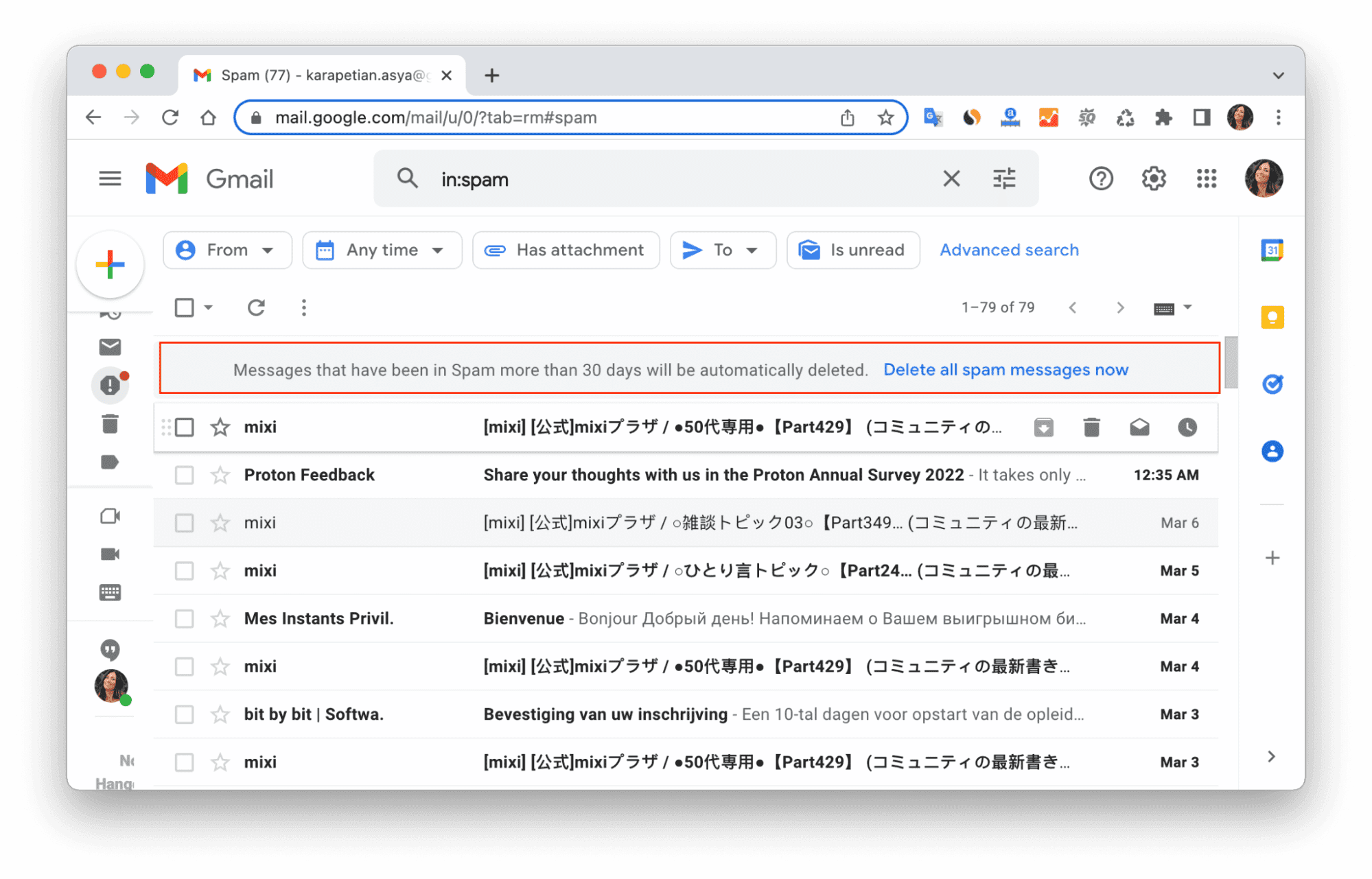This screenshot has height=879, width=1372.
Task: Open the Trash folder from the sidebar
Action: click(109, 424)
